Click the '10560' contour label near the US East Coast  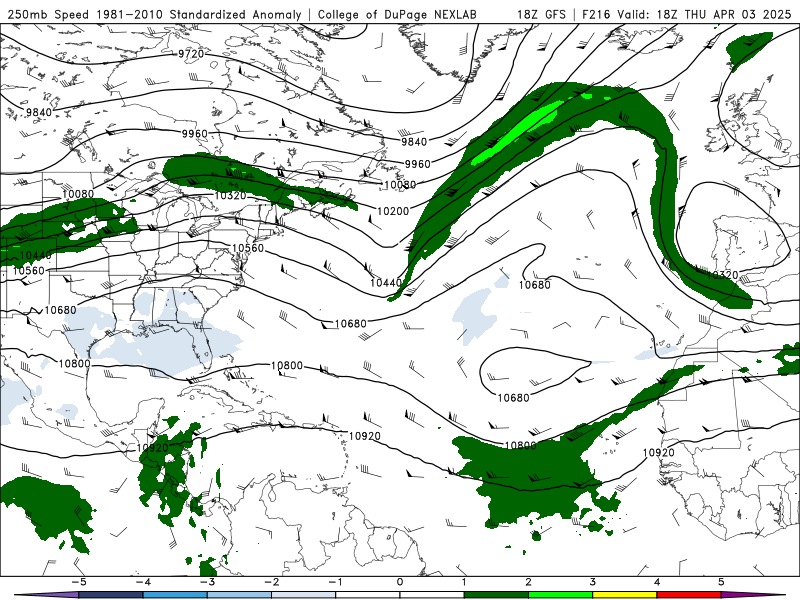[247, 248]
